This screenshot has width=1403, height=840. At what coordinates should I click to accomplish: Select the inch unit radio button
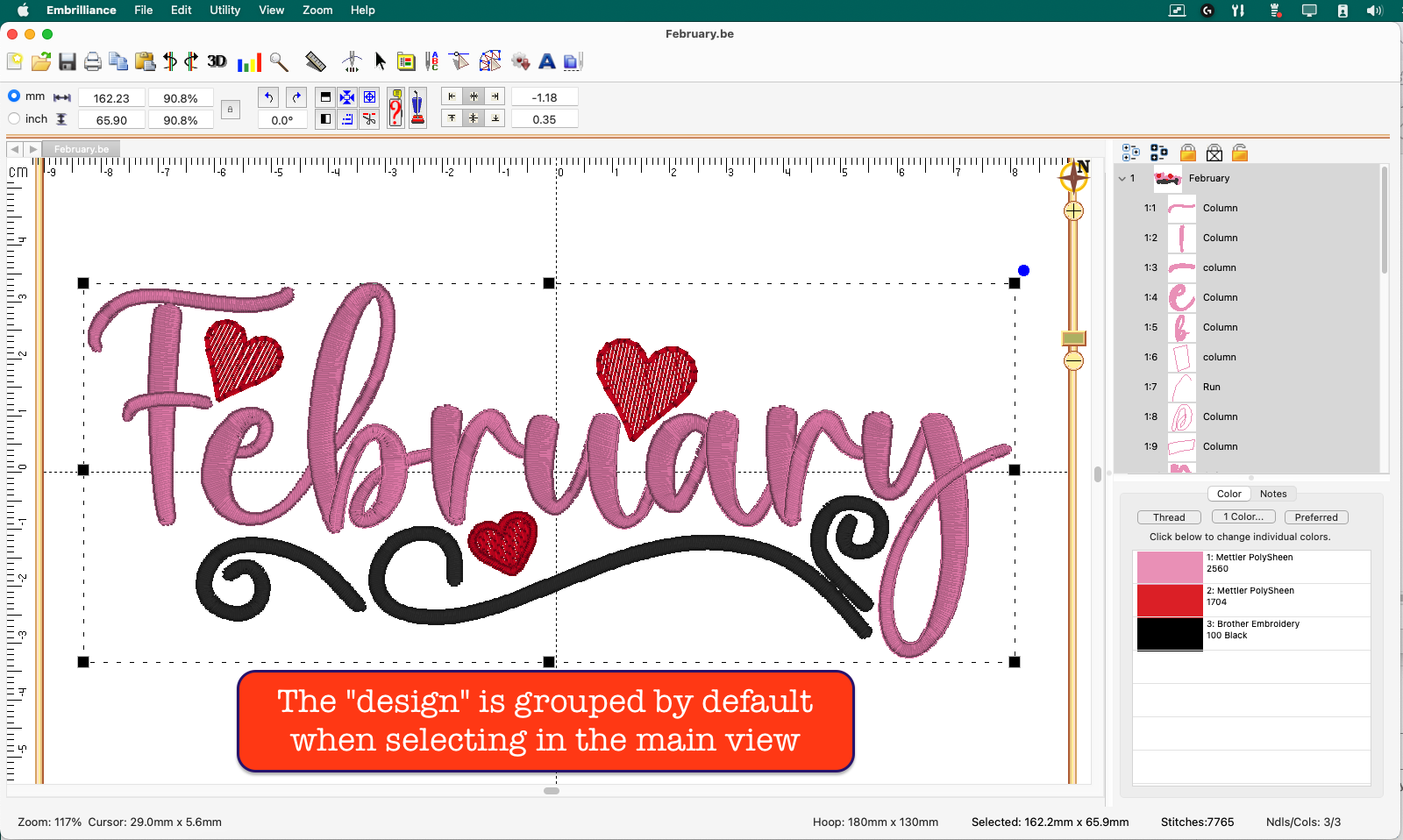(x=14, y=117)
